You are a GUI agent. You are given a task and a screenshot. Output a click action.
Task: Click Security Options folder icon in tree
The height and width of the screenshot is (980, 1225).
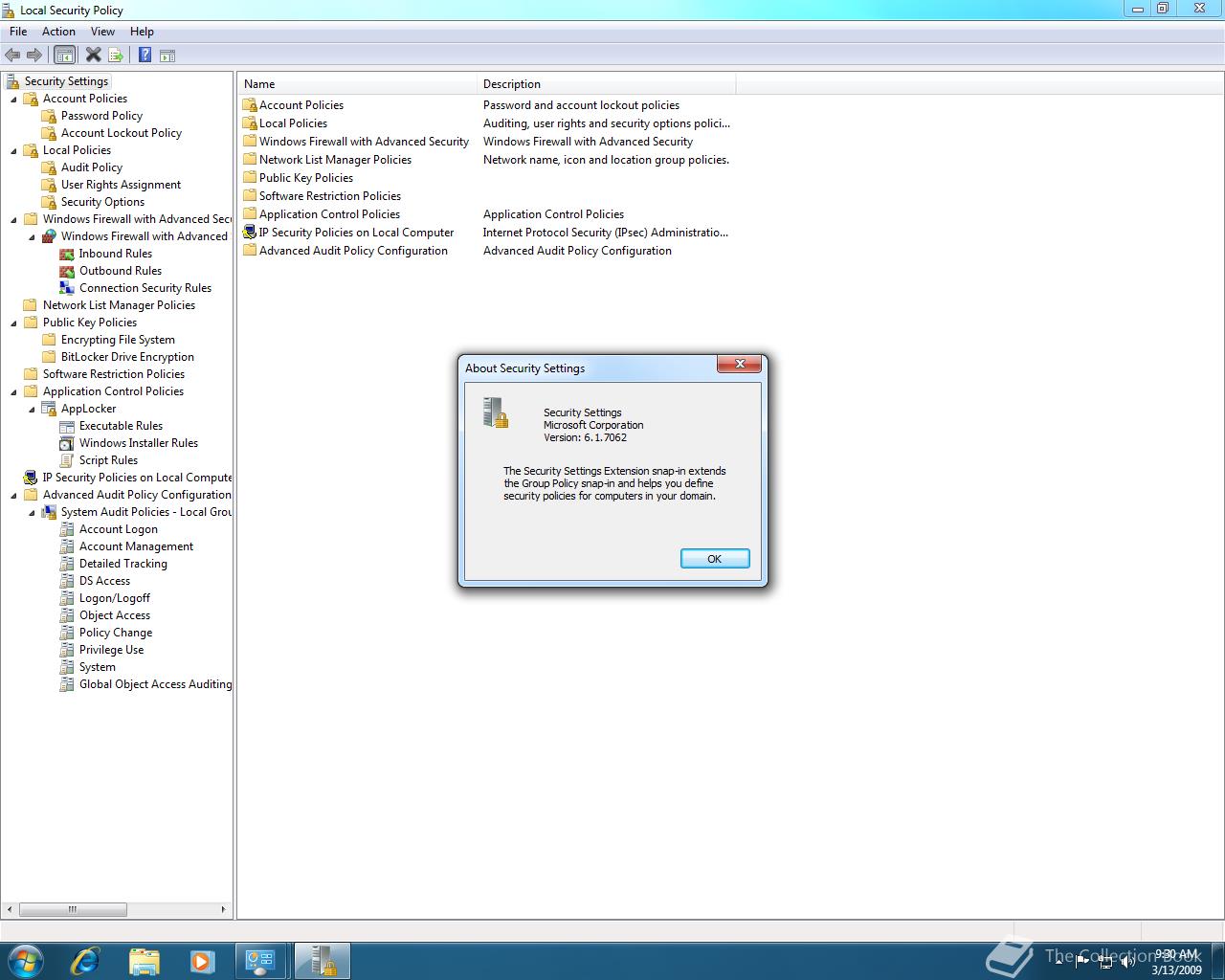tap(49, 202)
